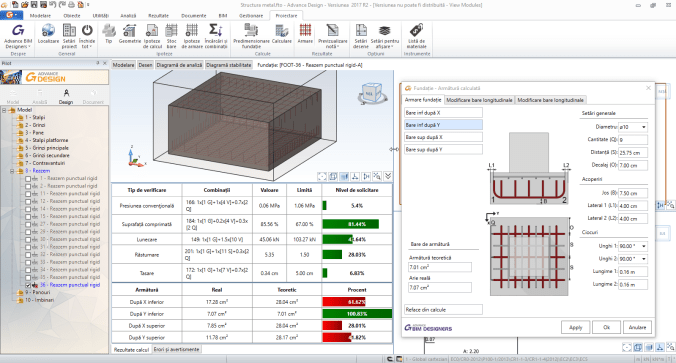
Task: Run the Calculare tool
Action: [282, 34]
